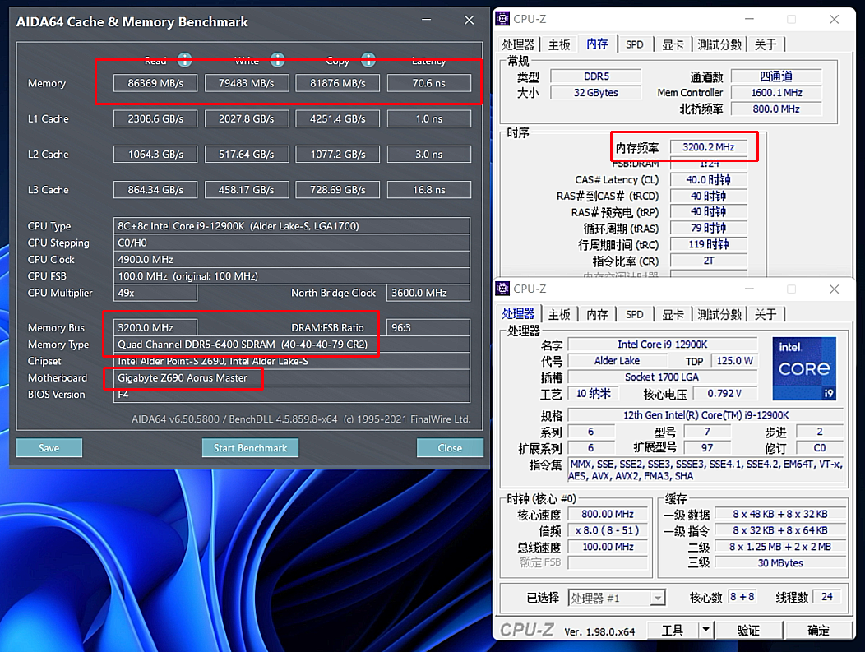The image size is (865, 652).
Task: Open the dropdown arrow next to 工具
Action: [x=707, y=630]
